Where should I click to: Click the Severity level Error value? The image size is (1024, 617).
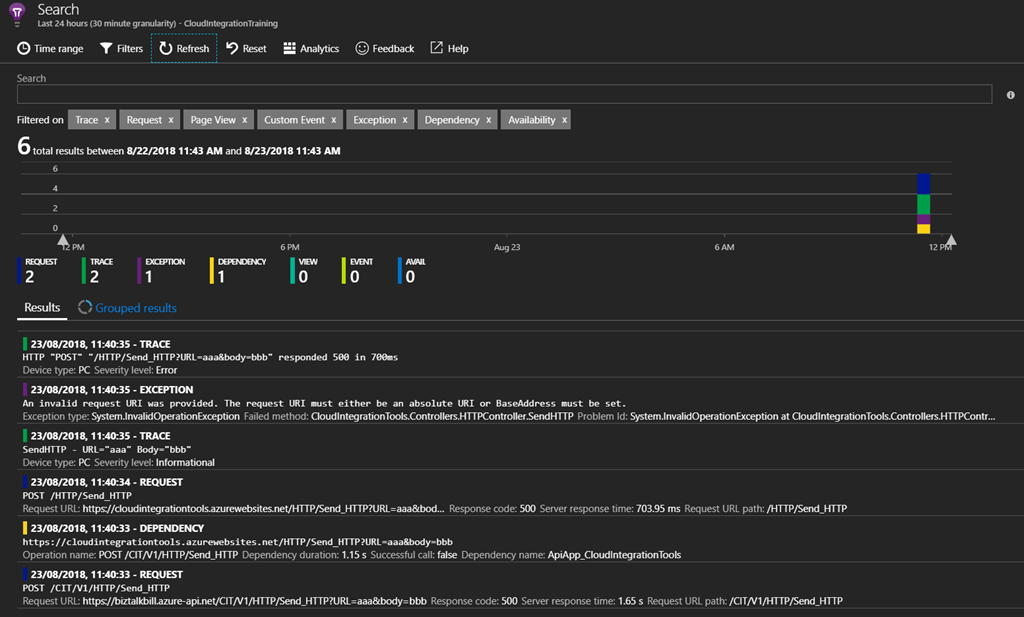coord(167,370)
